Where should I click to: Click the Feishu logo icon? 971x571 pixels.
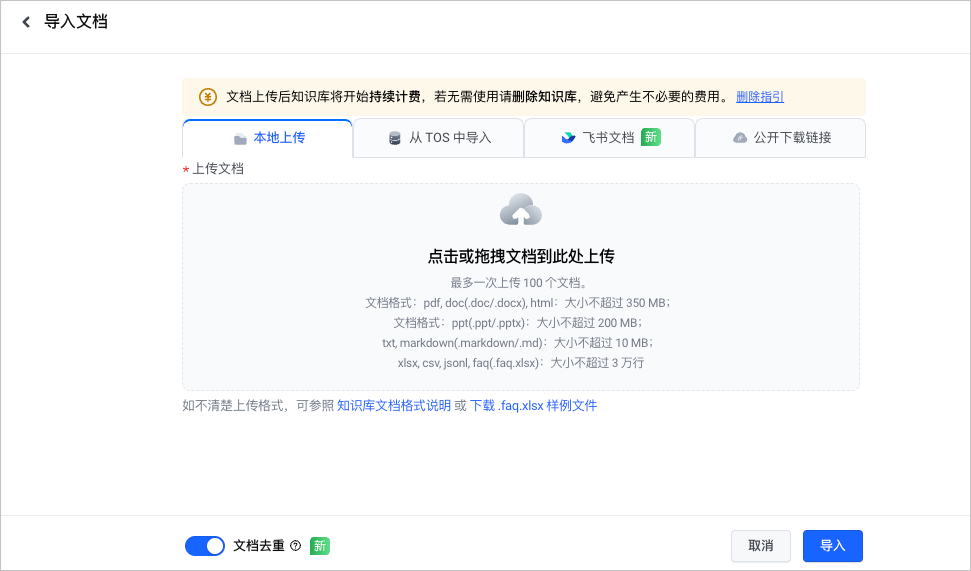(x=568, y=137)
